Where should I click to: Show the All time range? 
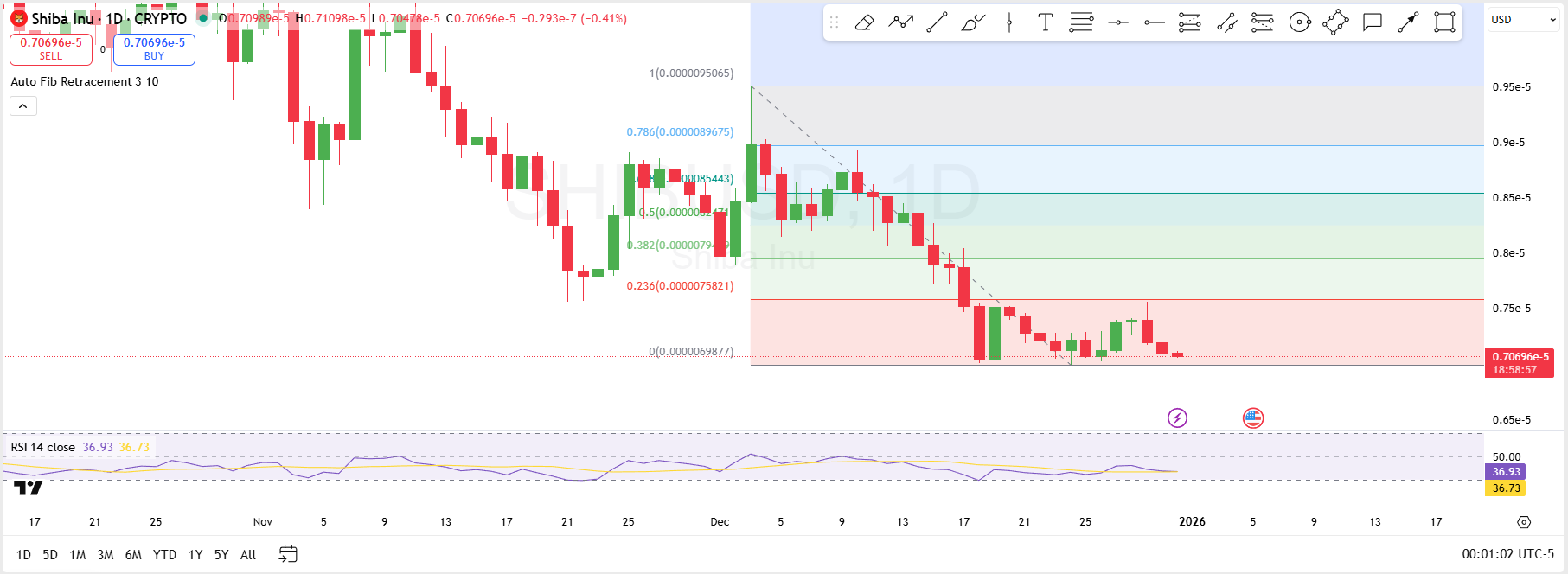click(248, 555)
